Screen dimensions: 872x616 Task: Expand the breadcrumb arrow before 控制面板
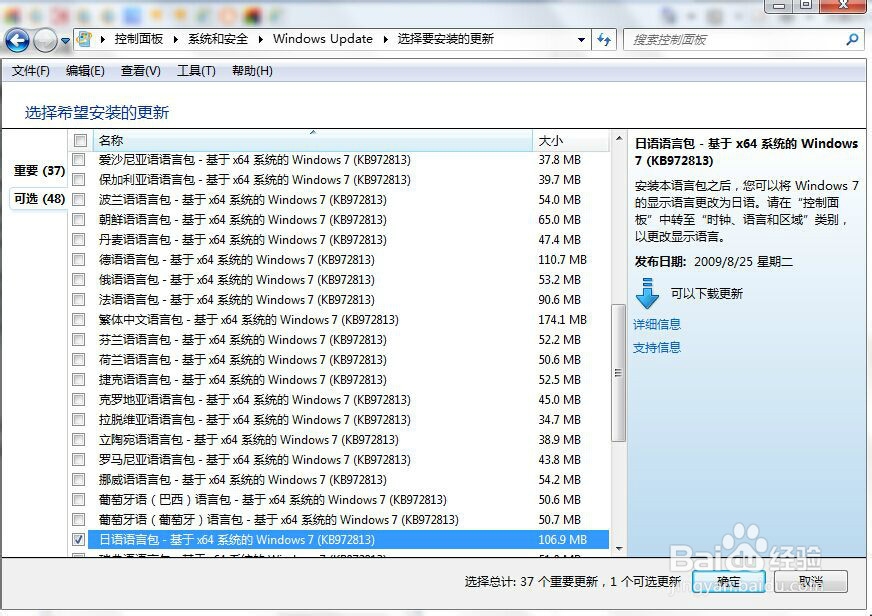click(103, 39)
